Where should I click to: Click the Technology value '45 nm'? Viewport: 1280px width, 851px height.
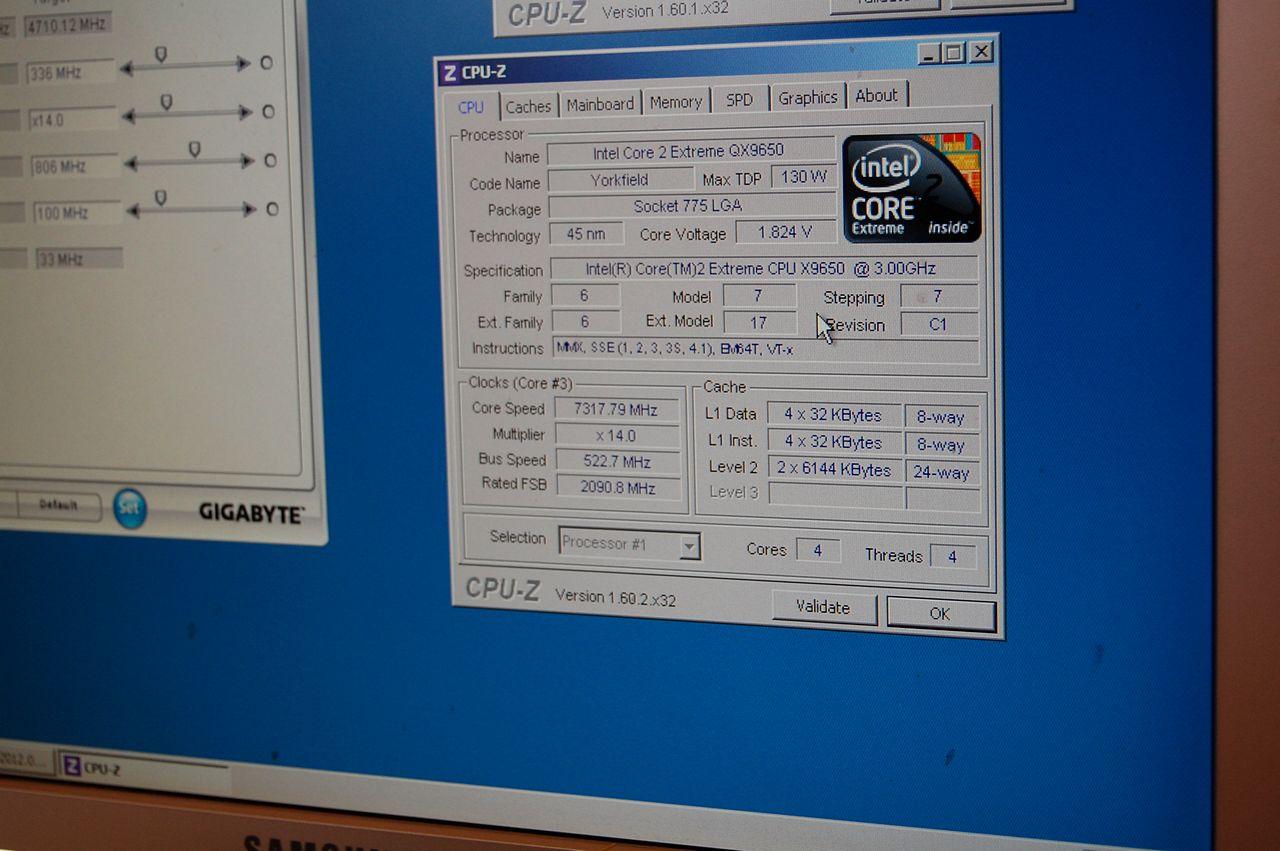coord(587,234)
